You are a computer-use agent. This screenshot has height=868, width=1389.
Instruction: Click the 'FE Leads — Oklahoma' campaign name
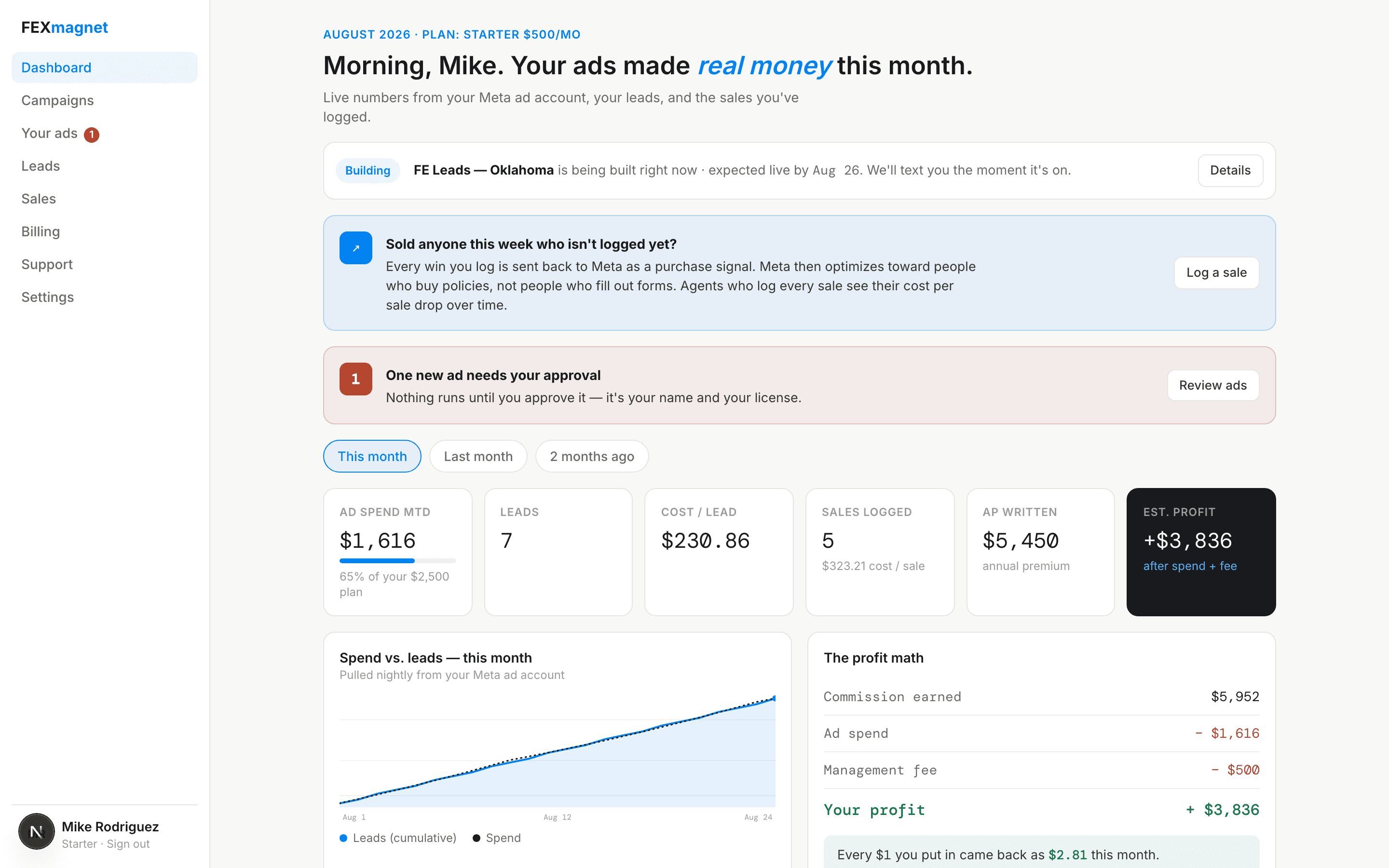483,171
